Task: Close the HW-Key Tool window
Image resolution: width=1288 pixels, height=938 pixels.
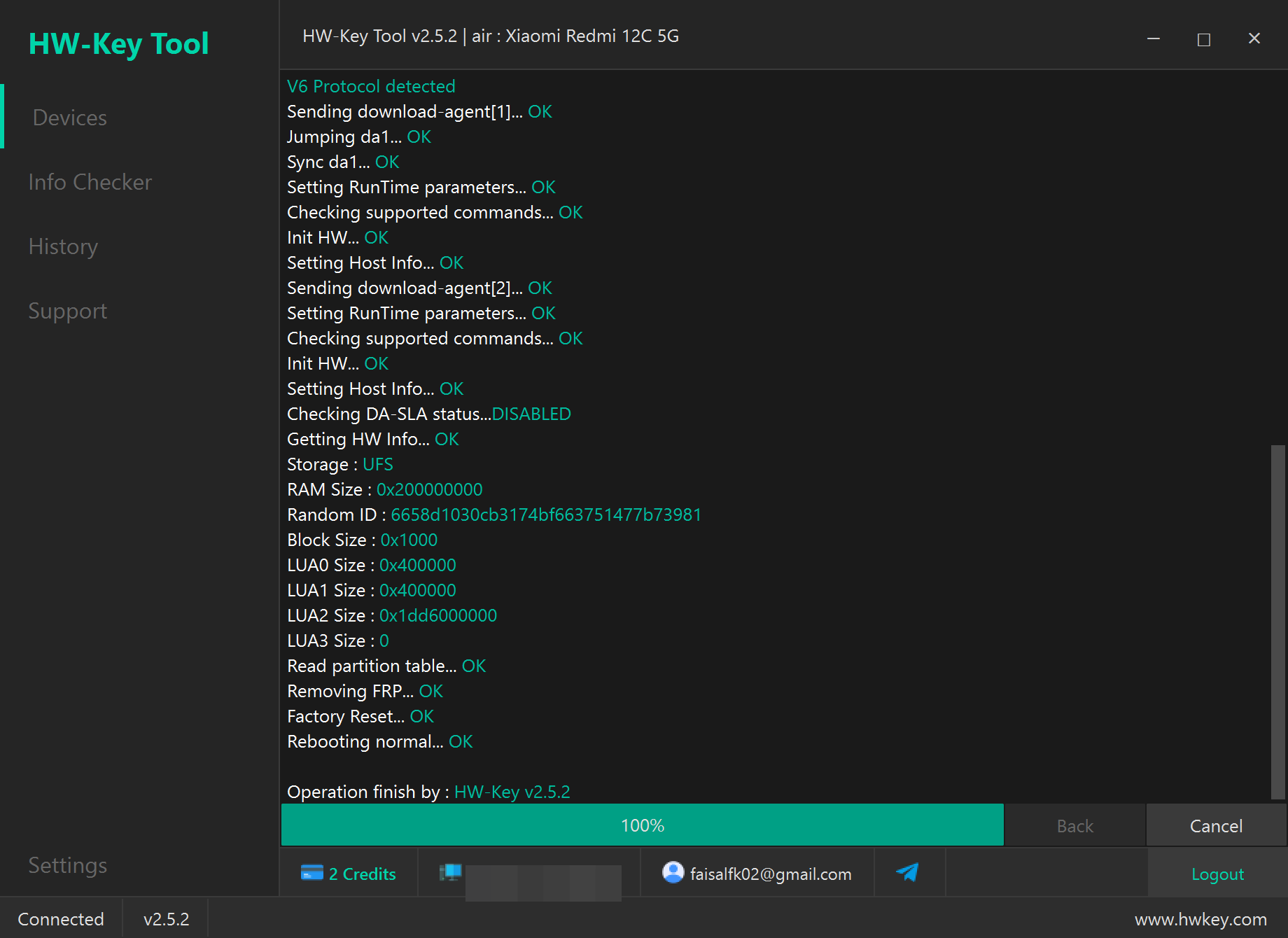Action: tap(1254, 39)
